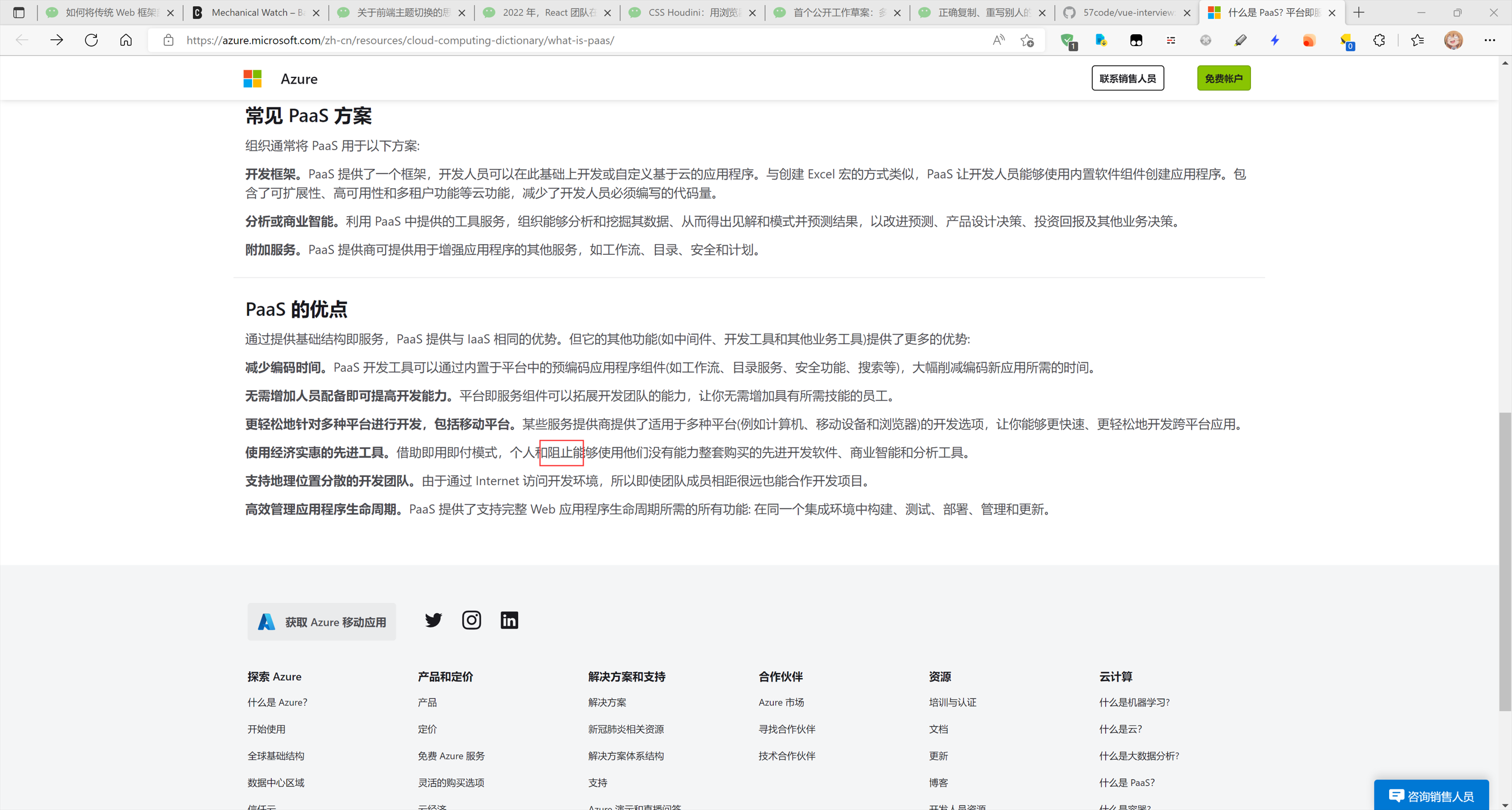
Task: Open the user profile avatar menu
Action: click(x=1453, y=40)
